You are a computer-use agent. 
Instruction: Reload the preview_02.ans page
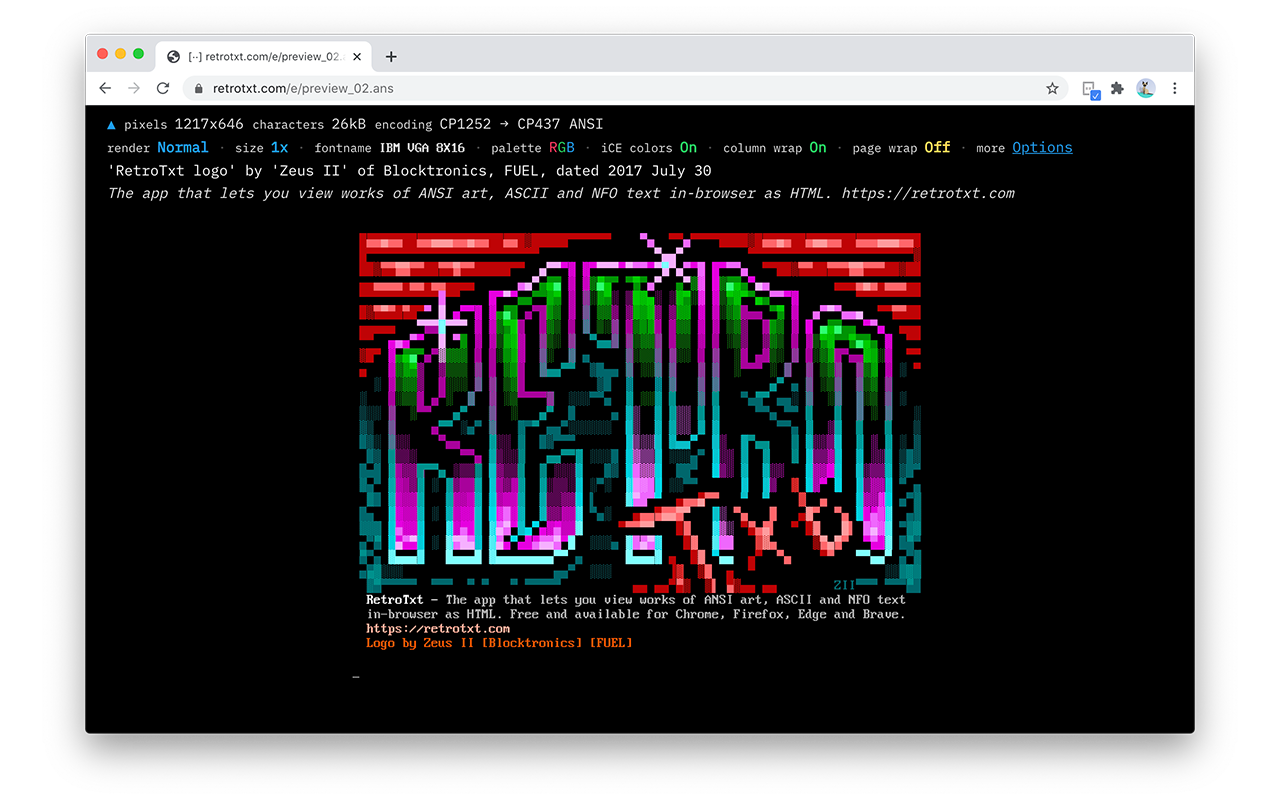point(163,88)
